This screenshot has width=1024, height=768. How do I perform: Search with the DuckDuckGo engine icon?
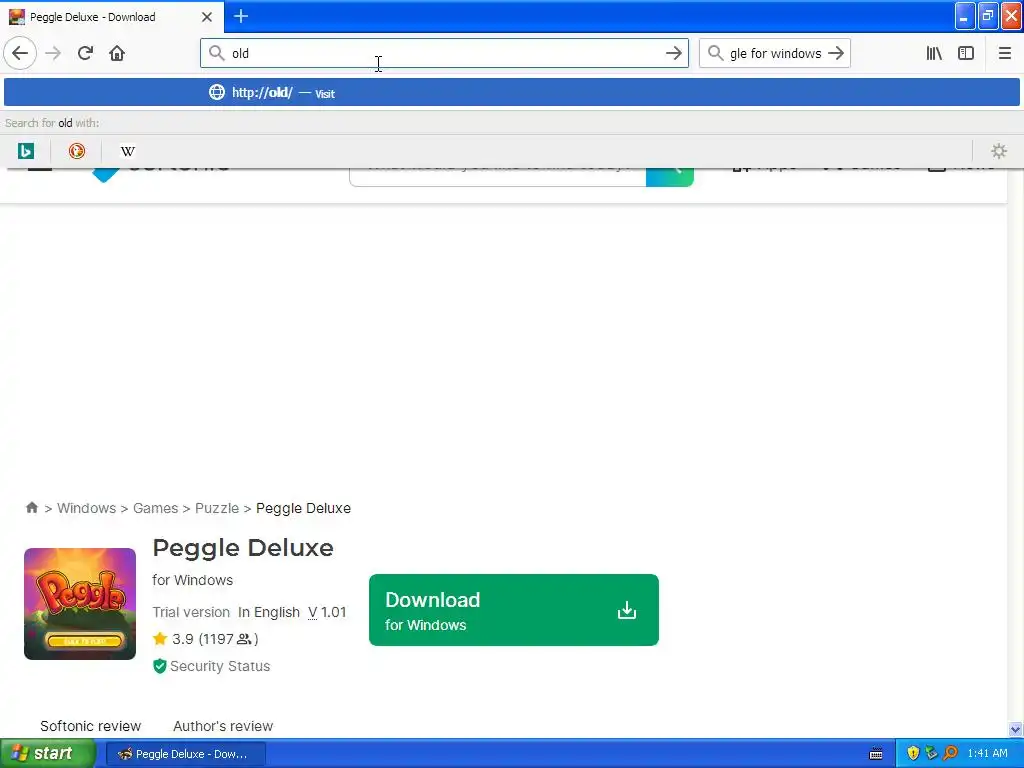76,151
